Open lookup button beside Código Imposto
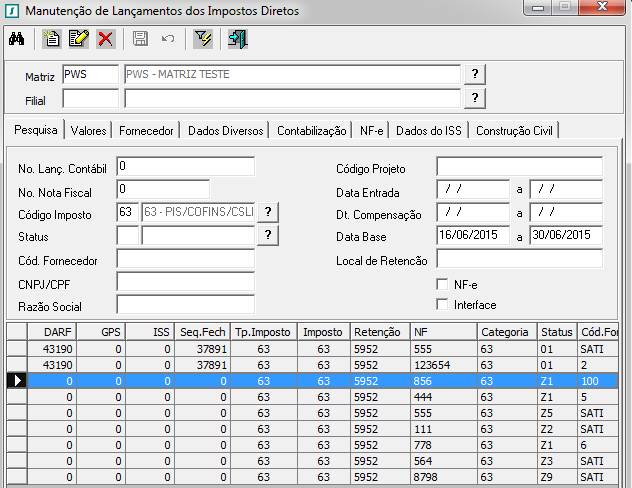This screenshot has height=488, width=632. (x=269, y=211)
